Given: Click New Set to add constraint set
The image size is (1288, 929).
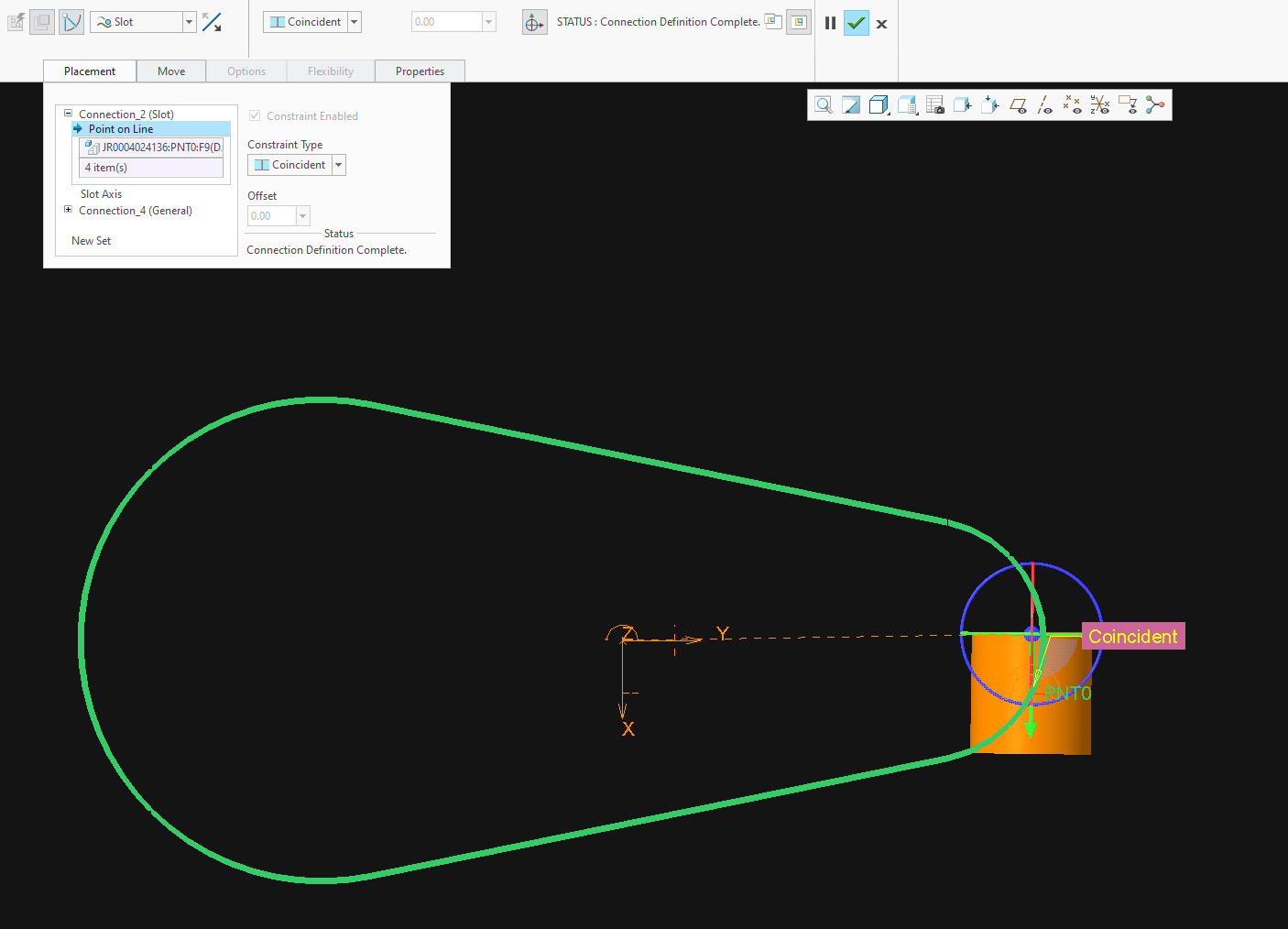Looking at the screenshot, I should [x=91, y=240].
